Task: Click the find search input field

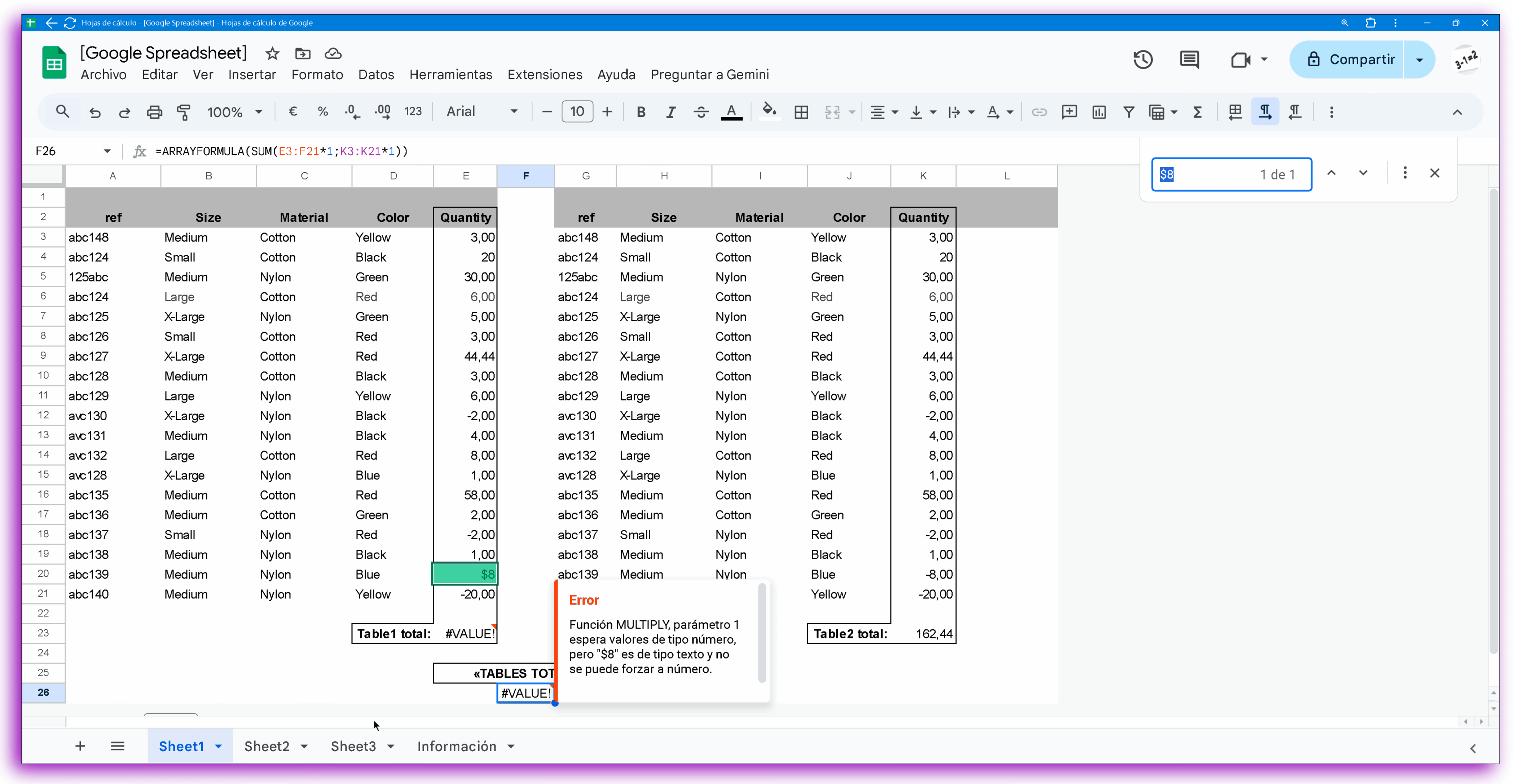Action: tap(1211, 174)
